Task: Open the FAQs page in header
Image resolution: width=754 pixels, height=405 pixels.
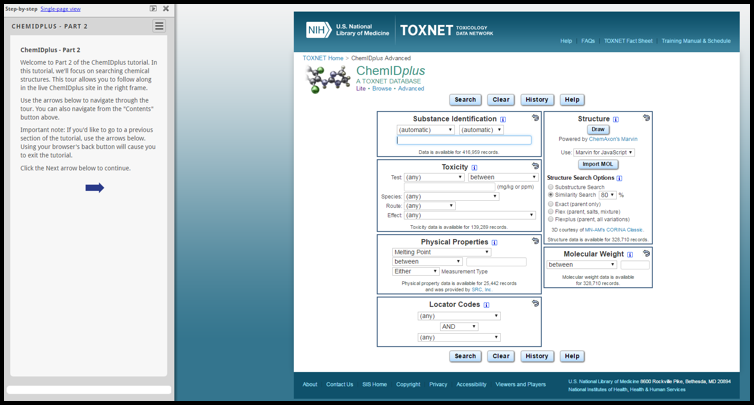Action: [588, 41]
